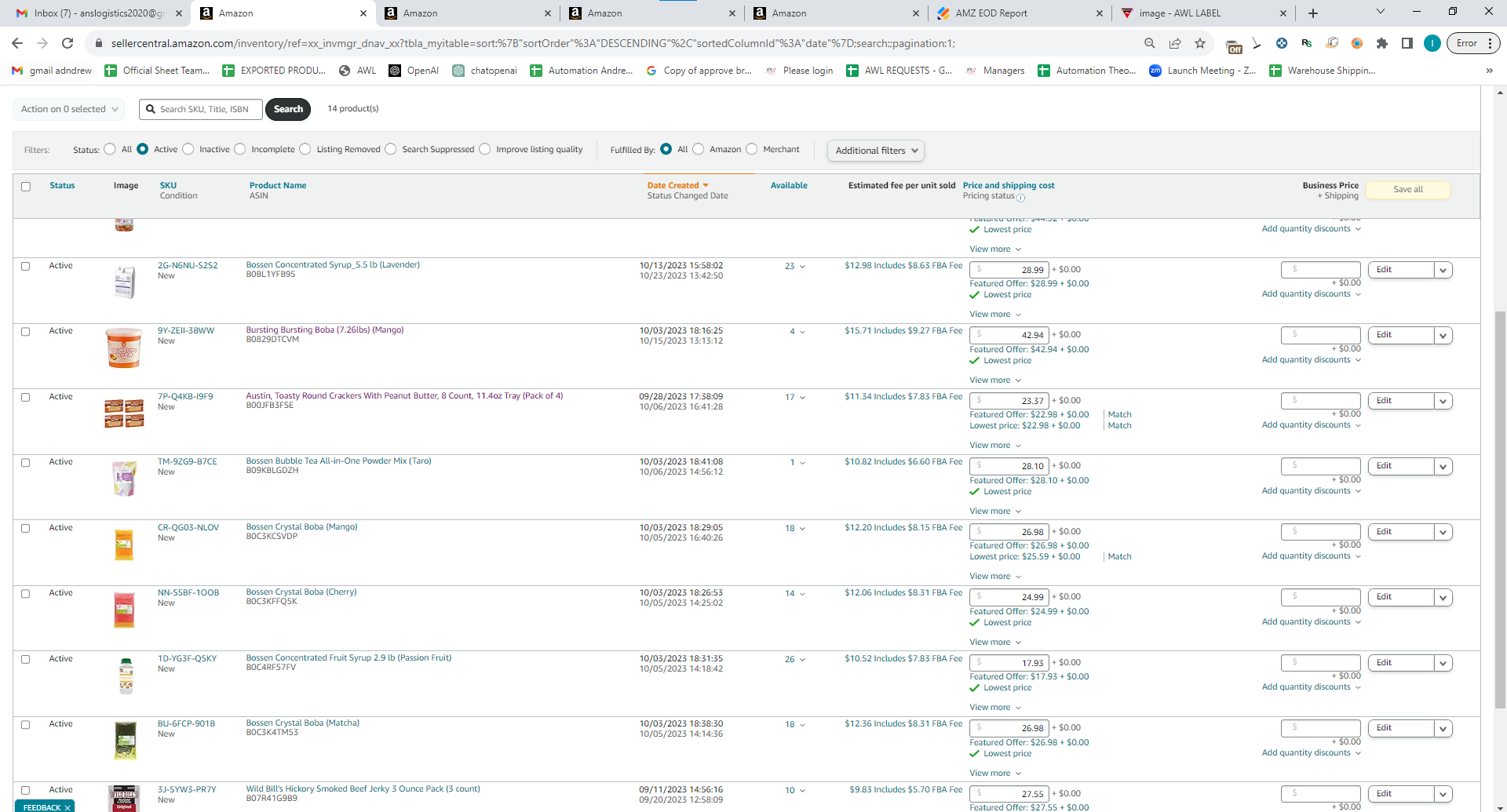
Task: Expand View more for Bursting Boba Mango
Action: (995, 381)
